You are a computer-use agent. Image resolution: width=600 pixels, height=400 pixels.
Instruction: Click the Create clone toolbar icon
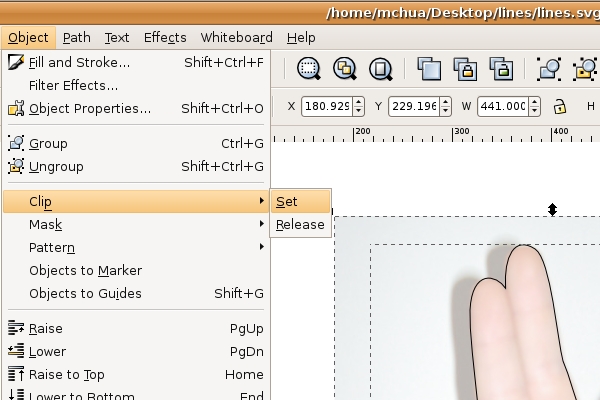tap(465, 69)
